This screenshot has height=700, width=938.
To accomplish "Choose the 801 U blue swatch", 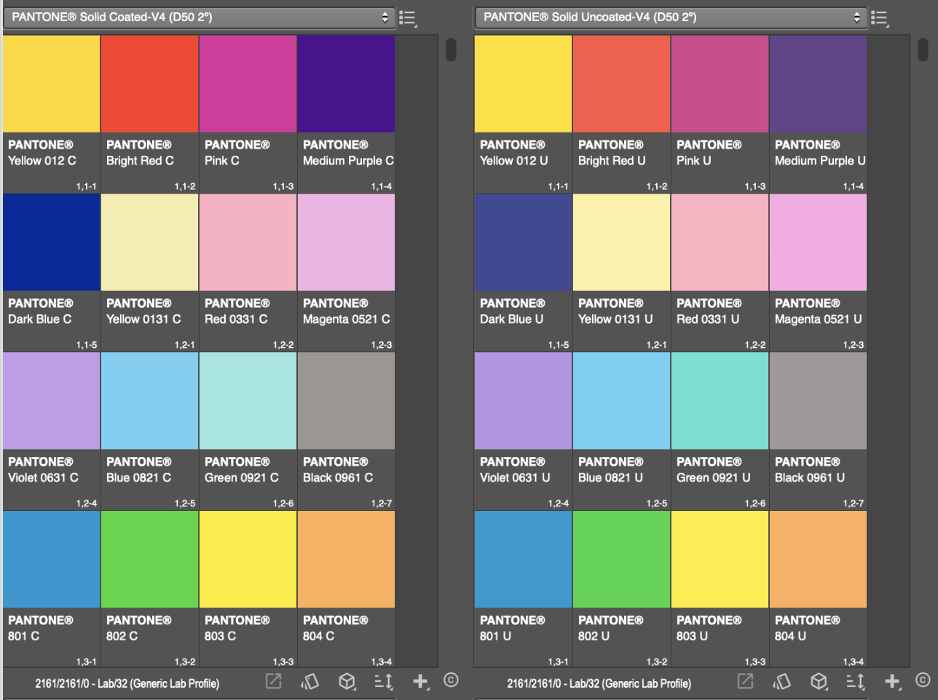I will pyautogui.click(x=523, y=559).
